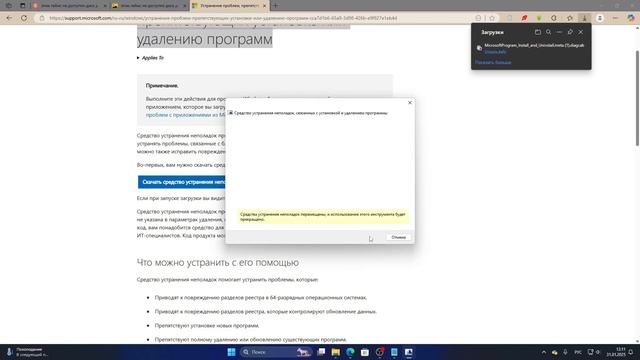Show hidden tray icons chevron
Image resolution: width=640 pixels, height=360 pixels.
click(544, 352)
